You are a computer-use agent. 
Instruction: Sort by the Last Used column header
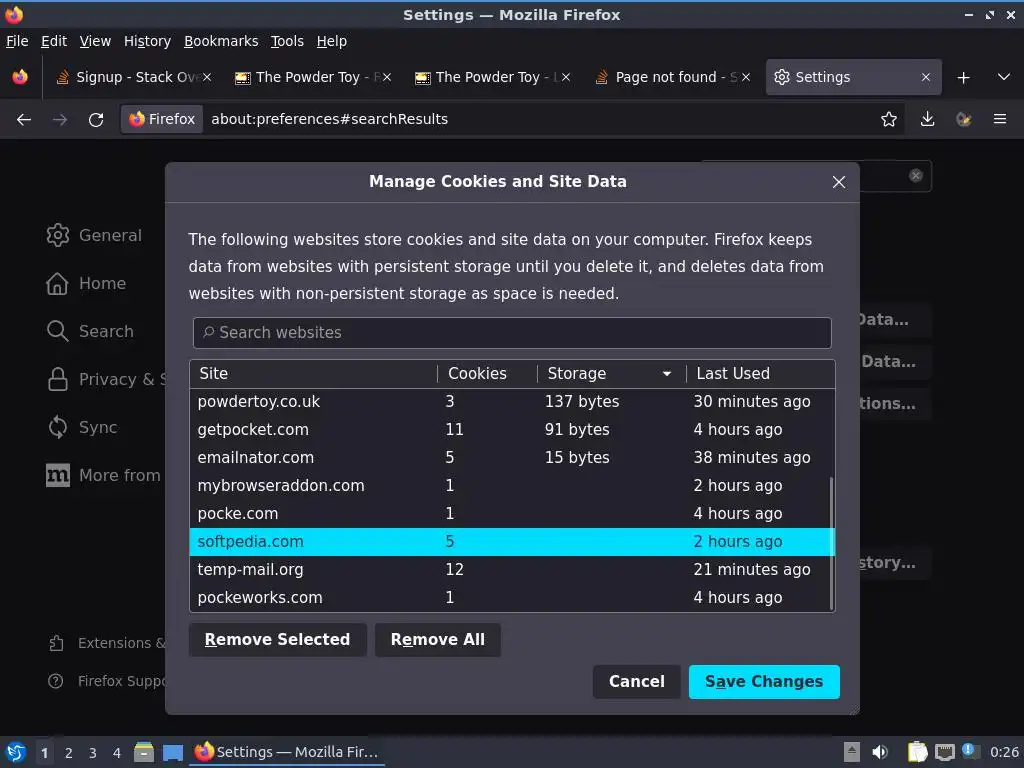pos(760,374)
